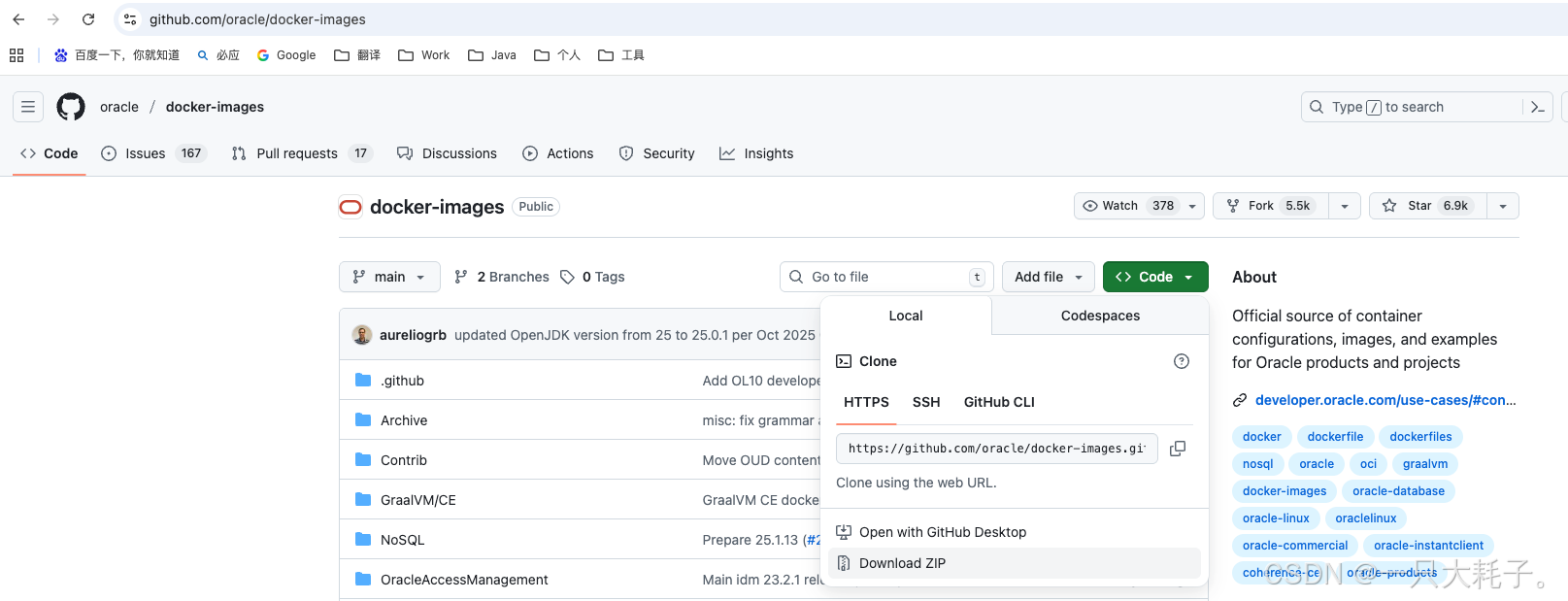Click the browser back arrow
This screenshot has width=1568, height=601.
18,19
